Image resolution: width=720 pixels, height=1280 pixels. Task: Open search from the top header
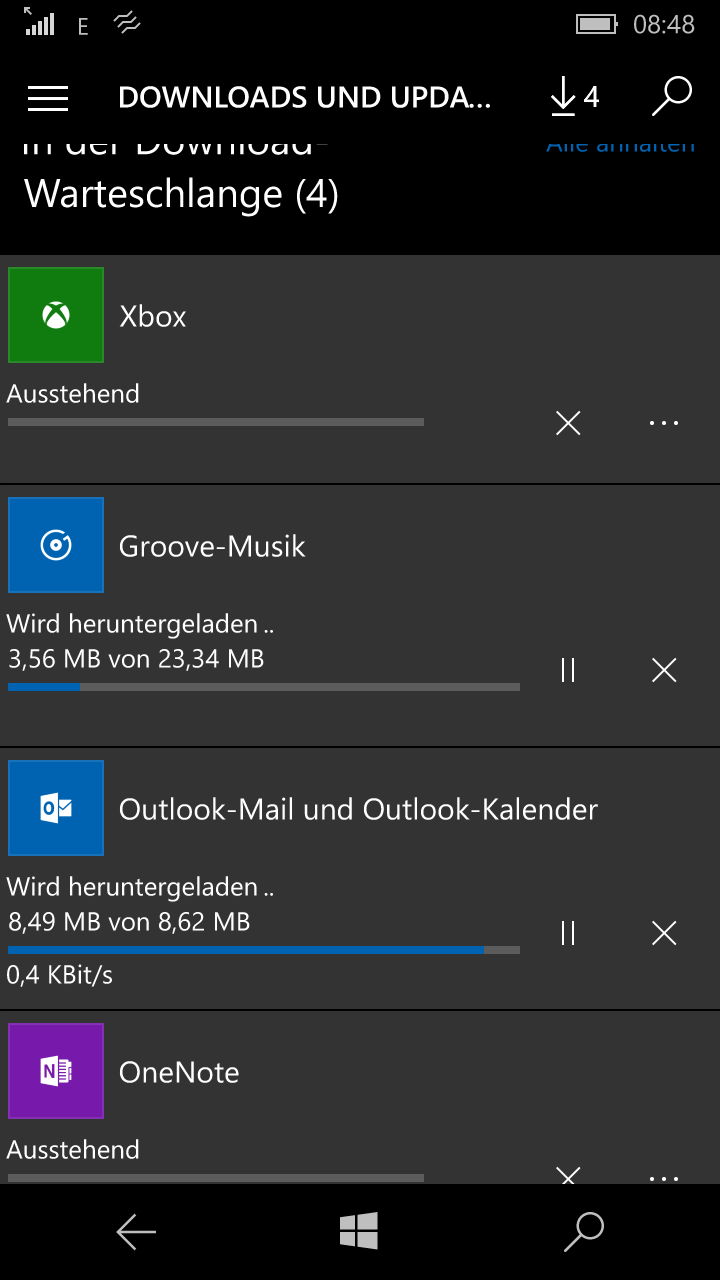pos(671,97)
